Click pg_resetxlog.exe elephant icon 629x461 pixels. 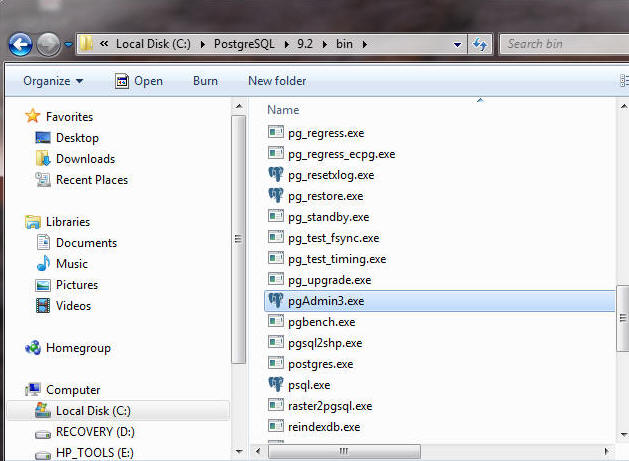click(276, 174)
